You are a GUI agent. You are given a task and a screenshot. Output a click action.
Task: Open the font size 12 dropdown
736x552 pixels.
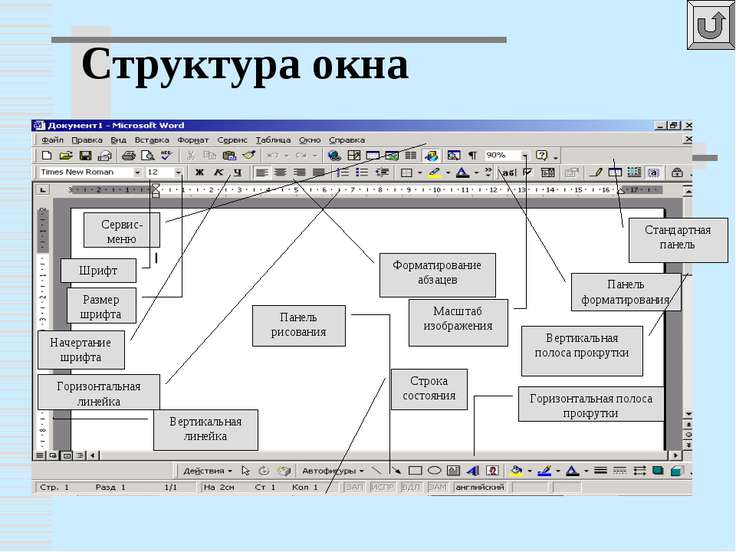point(178,173)
